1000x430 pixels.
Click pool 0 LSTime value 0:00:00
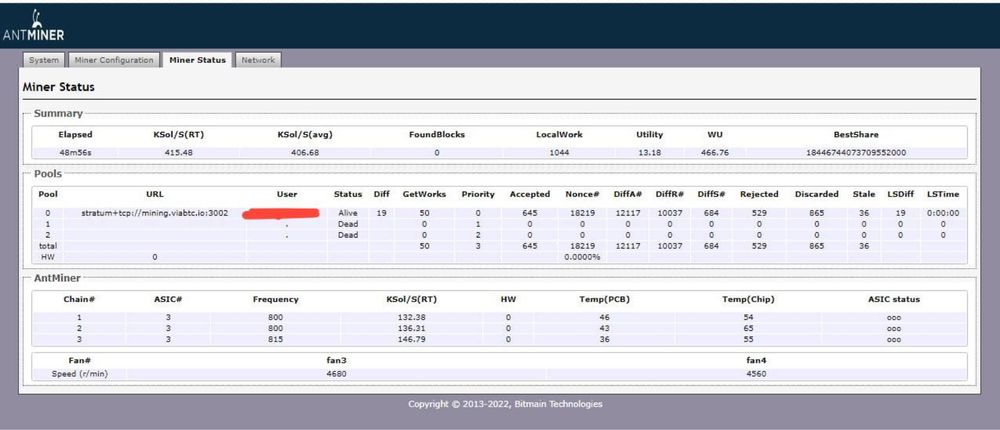click(943, 213)
